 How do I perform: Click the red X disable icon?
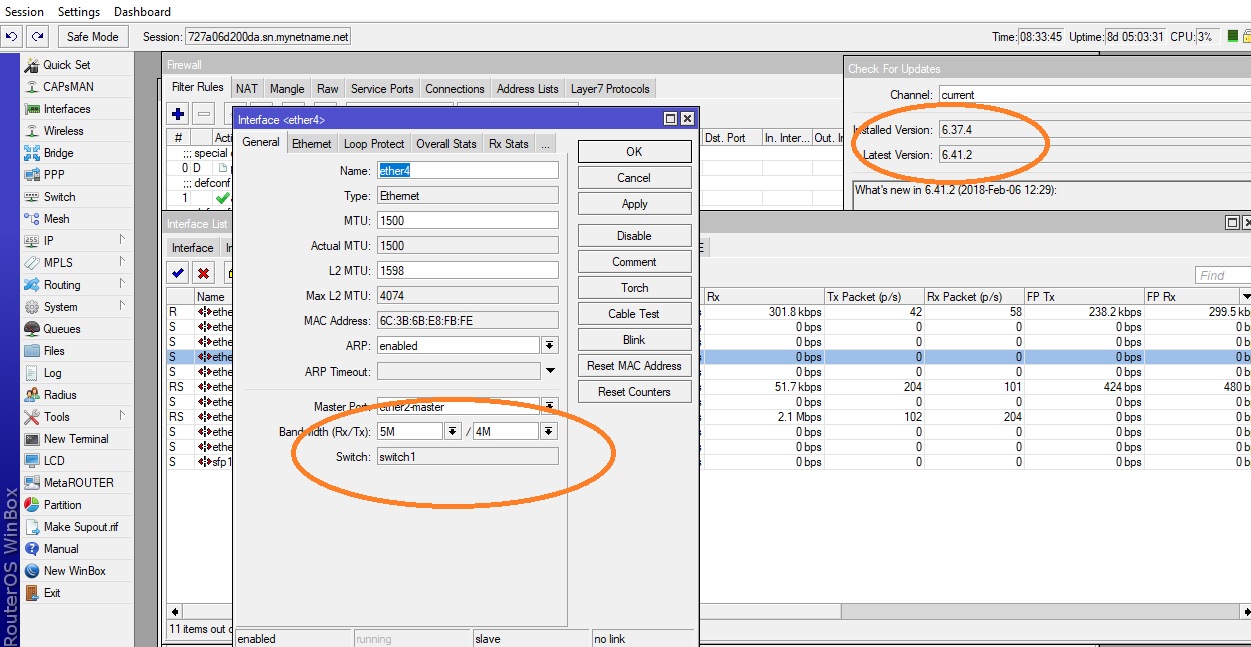coord(204,272)
